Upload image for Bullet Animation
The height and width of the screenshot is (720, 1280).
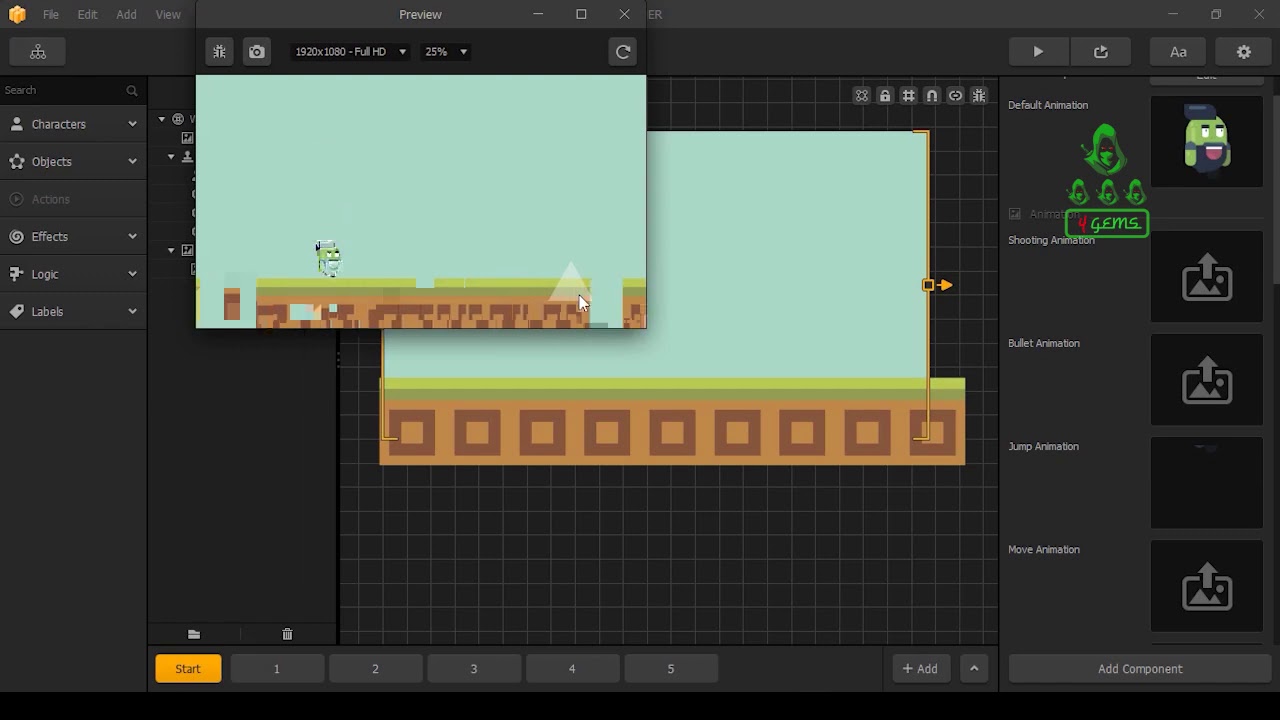tap(1207, 380)
